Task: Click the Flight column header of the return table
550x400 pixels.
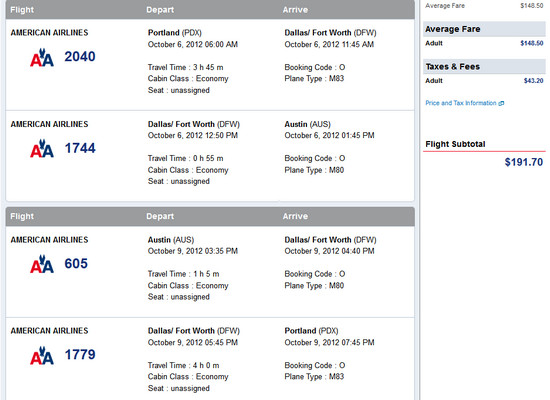Action: 22,216
